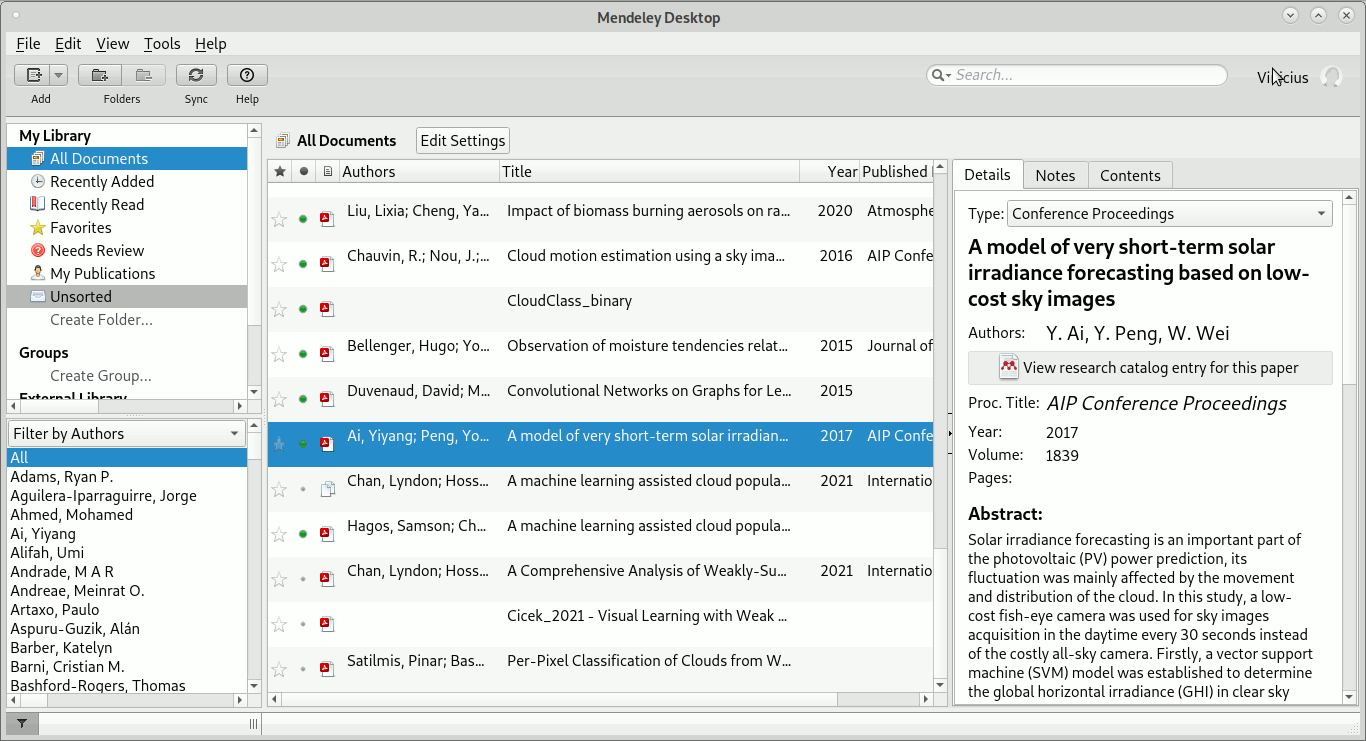This screenshot has width=1366, height=741.
Task: Open the Add button dropdown arrow
Action: pyautogui.click(x=58, y=75)
